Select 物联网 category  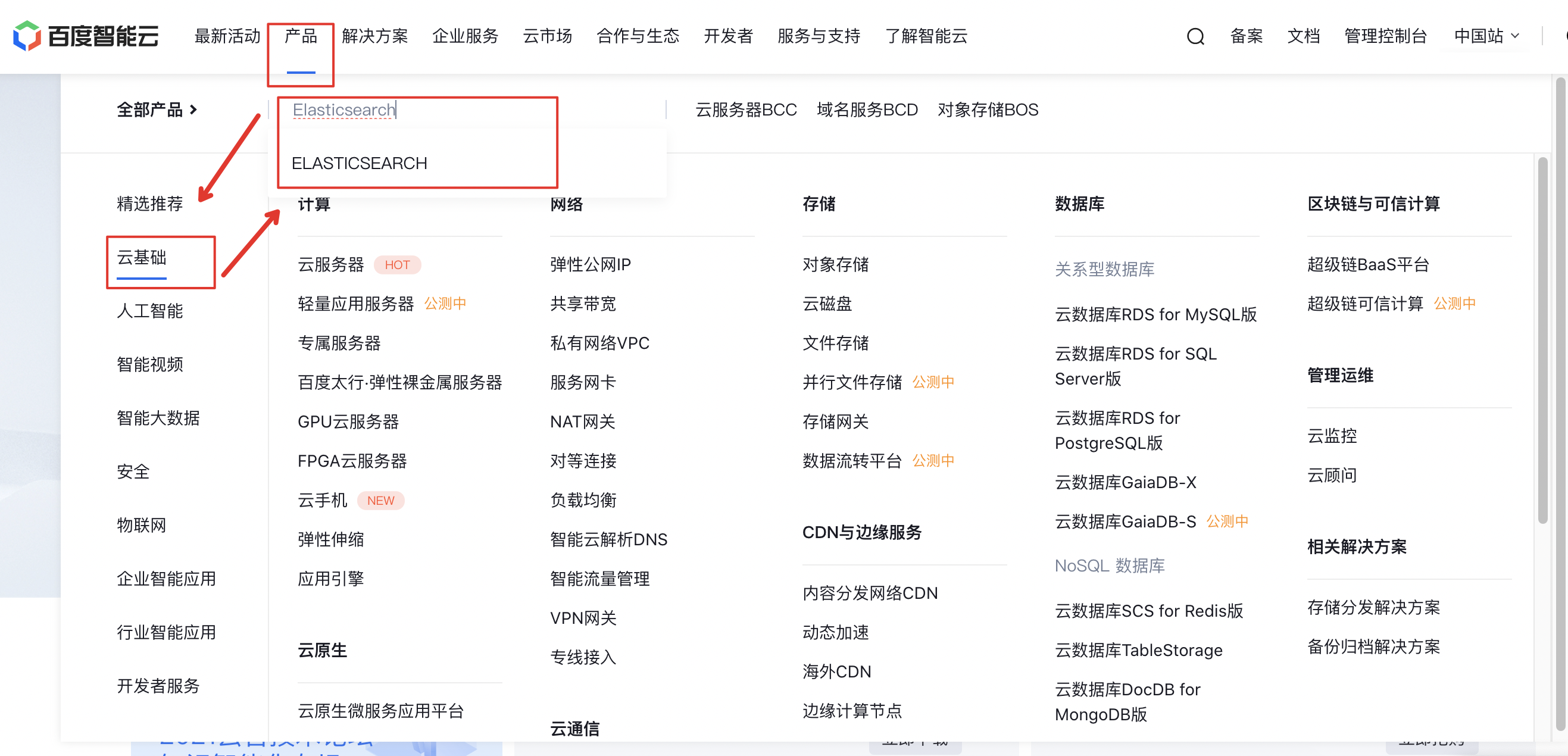pos(141,524)
